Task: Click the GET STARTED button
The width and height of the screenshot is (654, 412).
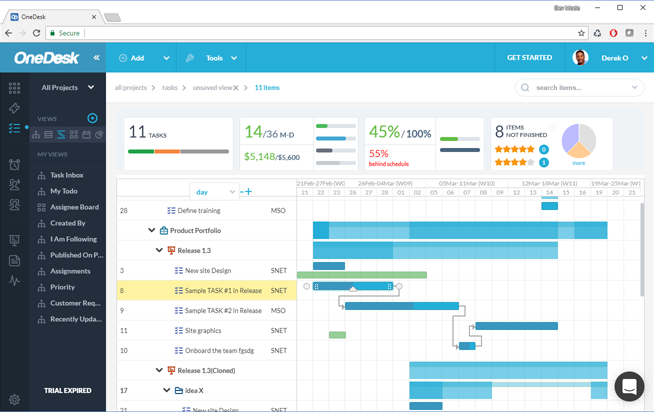Action: tap(529, 58)
